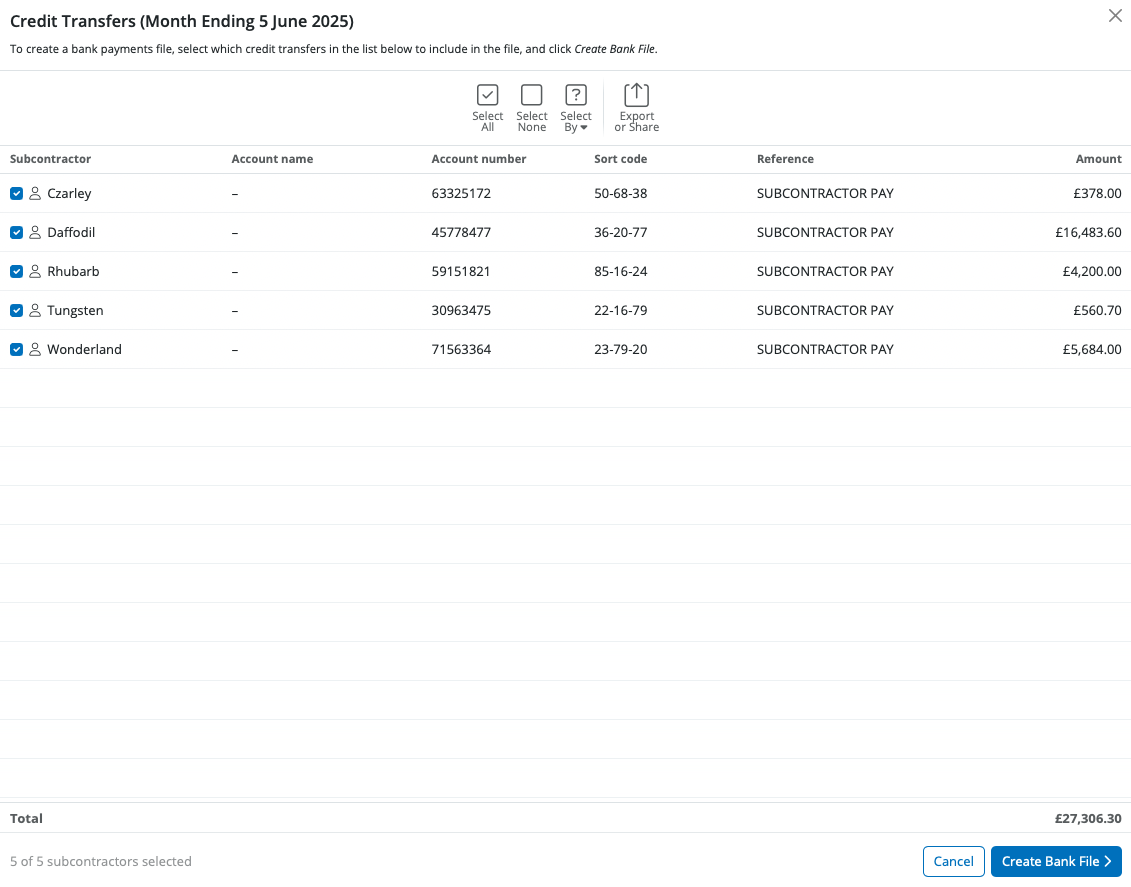Click the person icon beside Wonderland
This screenshot has height=887, width=1131.
coord(35,349)
